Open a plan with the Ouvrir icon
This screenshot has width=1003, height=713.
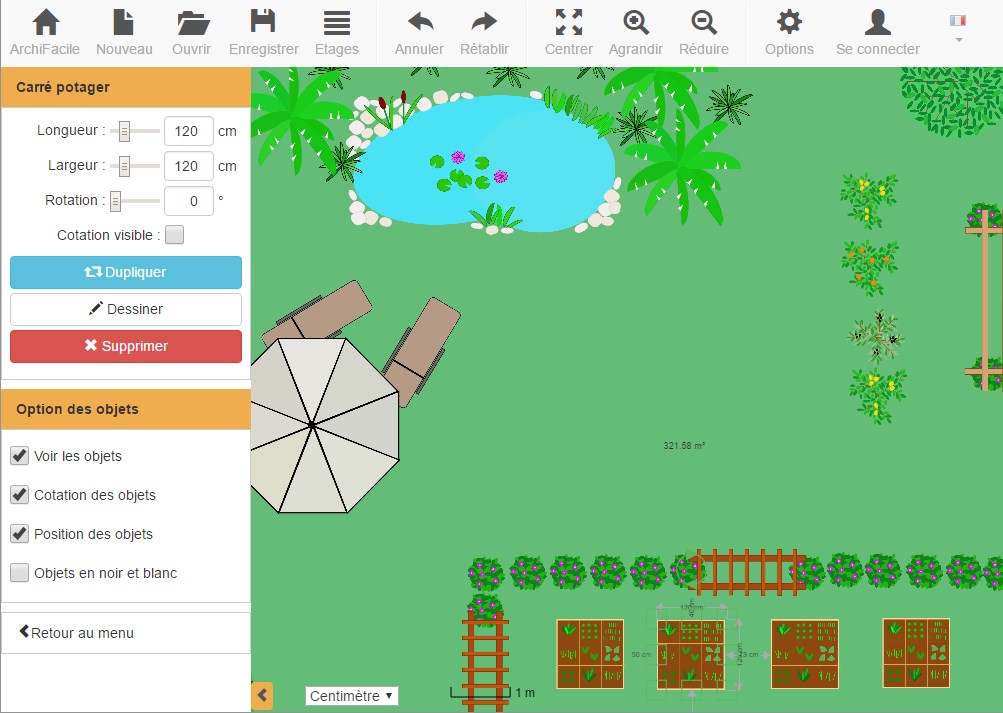pyautogui.click(x=191, y=22)
